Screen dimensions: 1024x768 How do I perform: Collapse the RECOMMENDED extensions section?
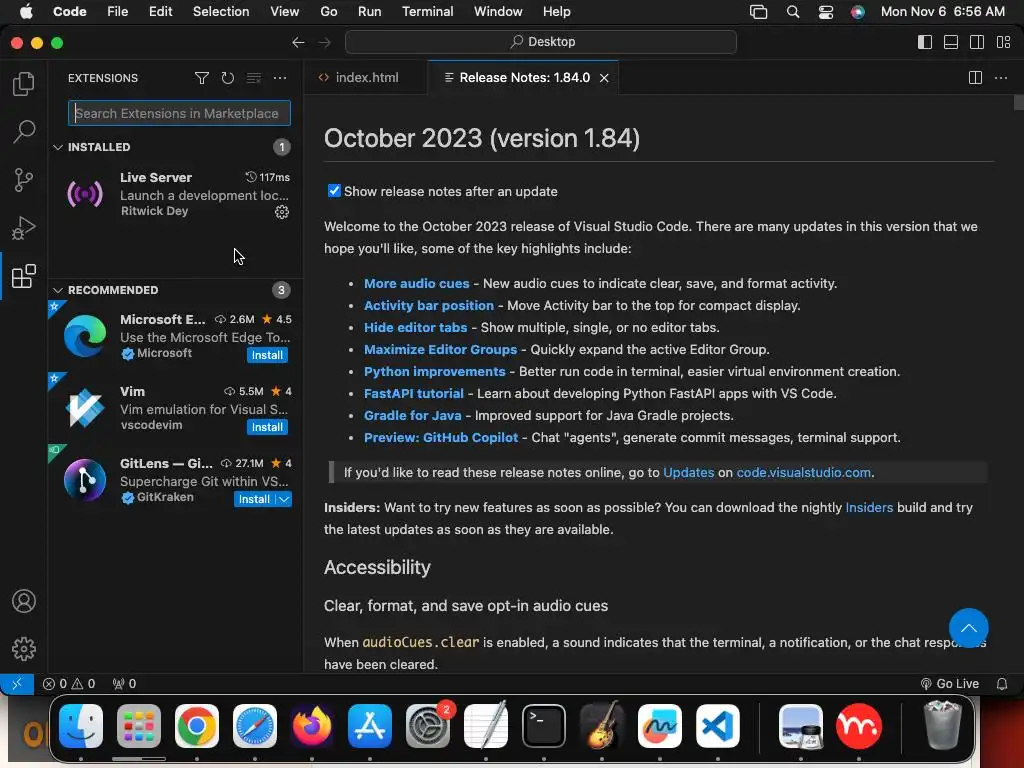click(58, 290)
